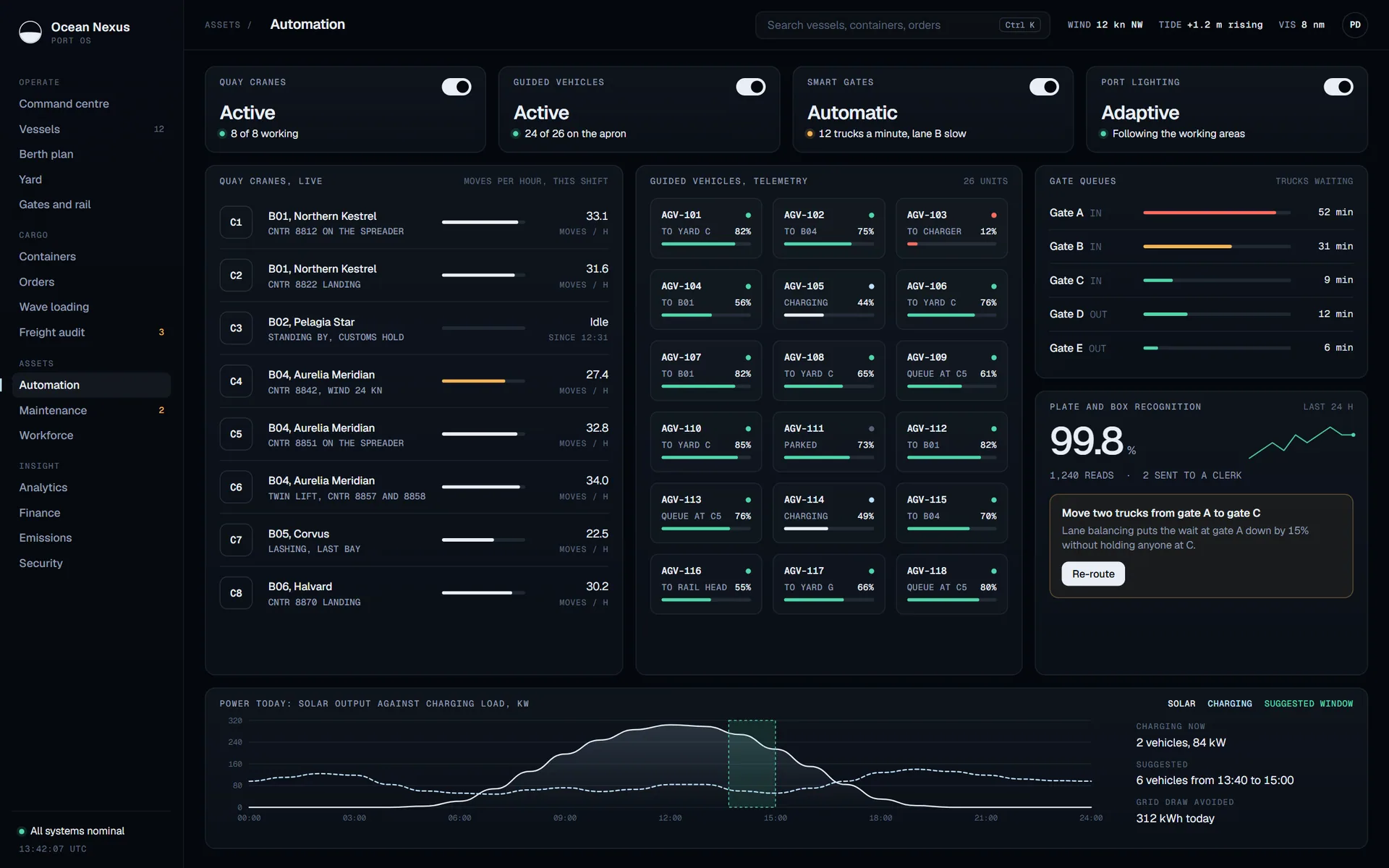Click Gate A queue progress bar

(1216, 213)
